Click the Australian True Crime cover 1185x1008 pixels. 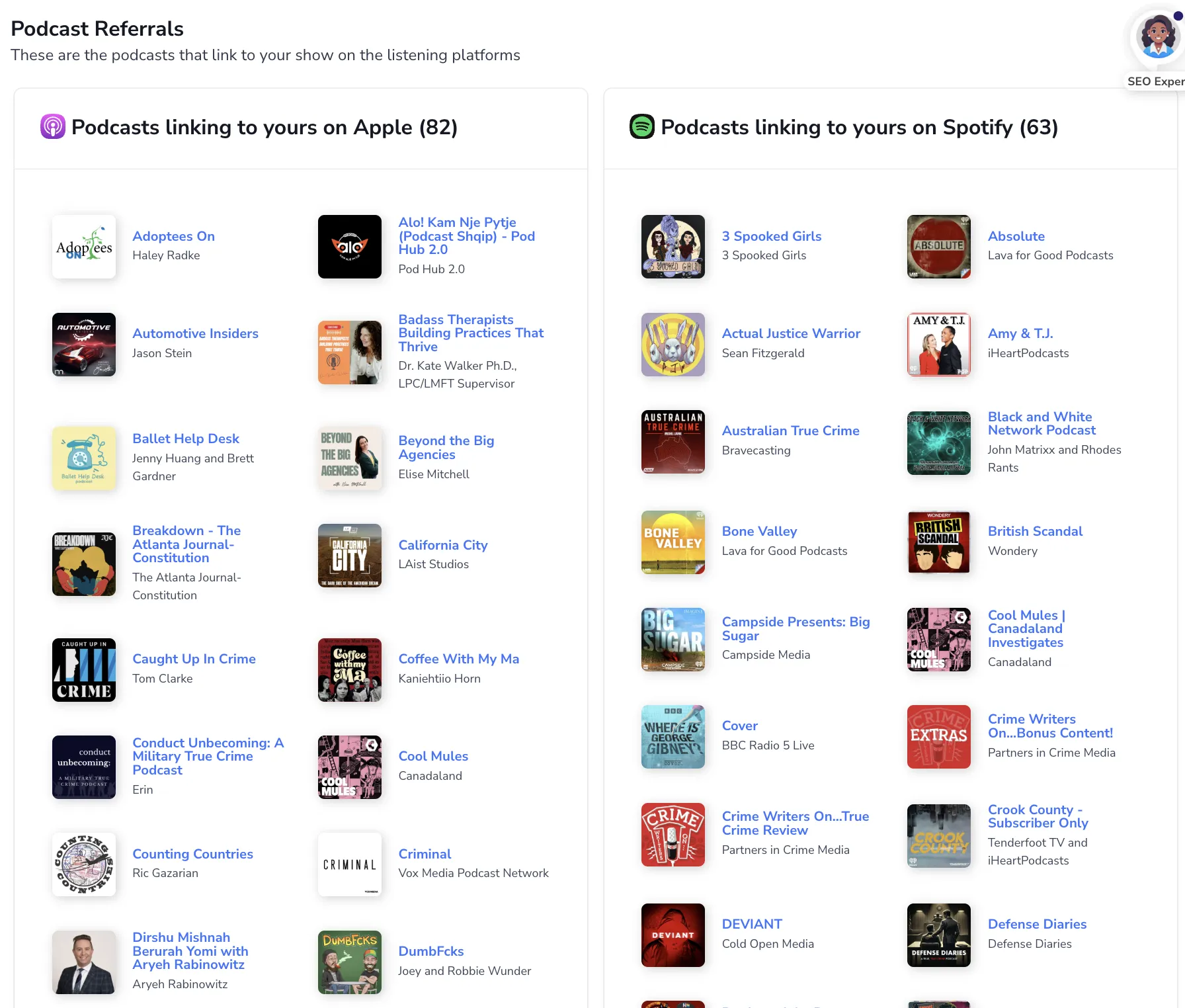673,442
